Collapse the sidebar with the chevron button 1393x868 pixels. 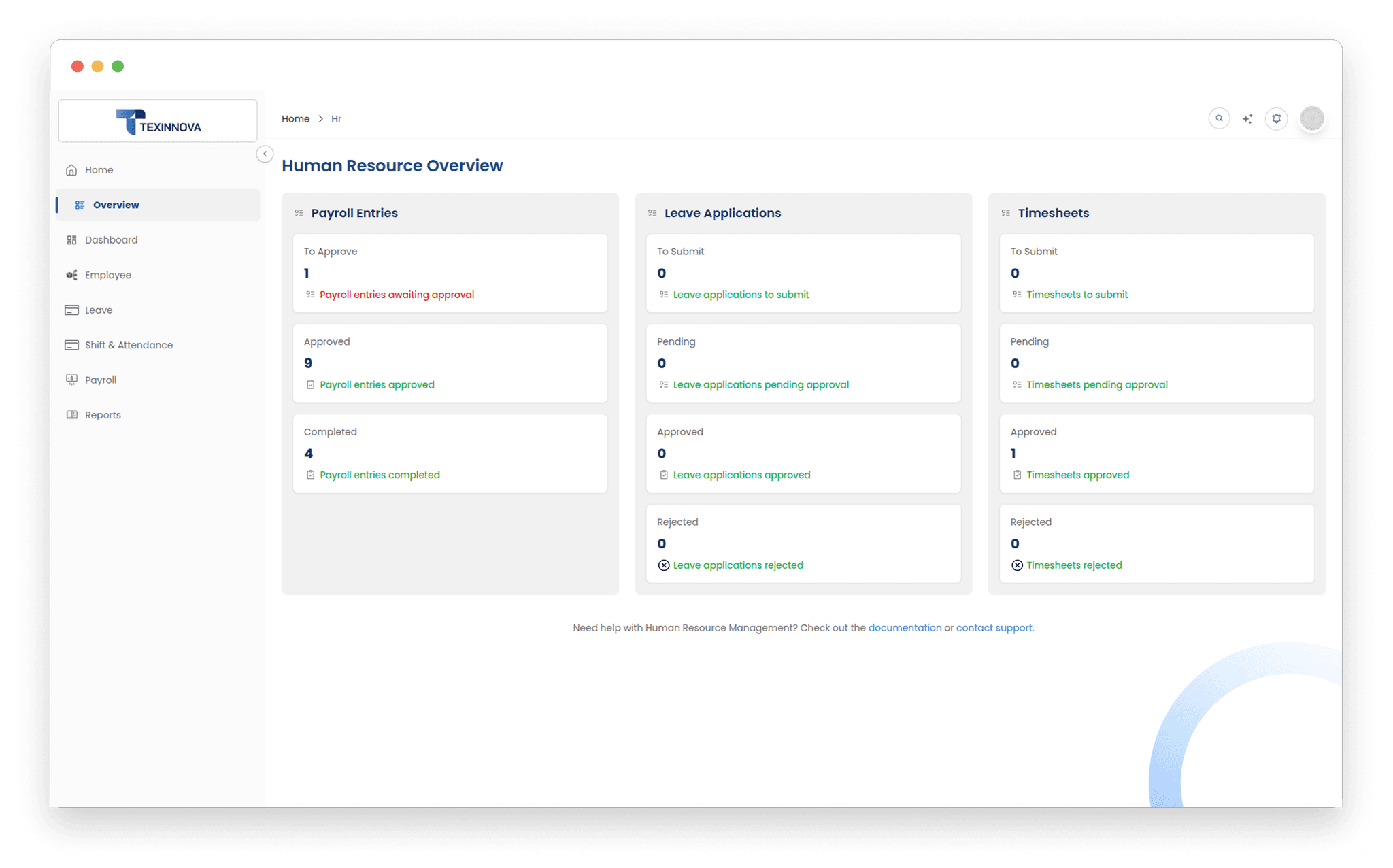(x=265, y=154)
